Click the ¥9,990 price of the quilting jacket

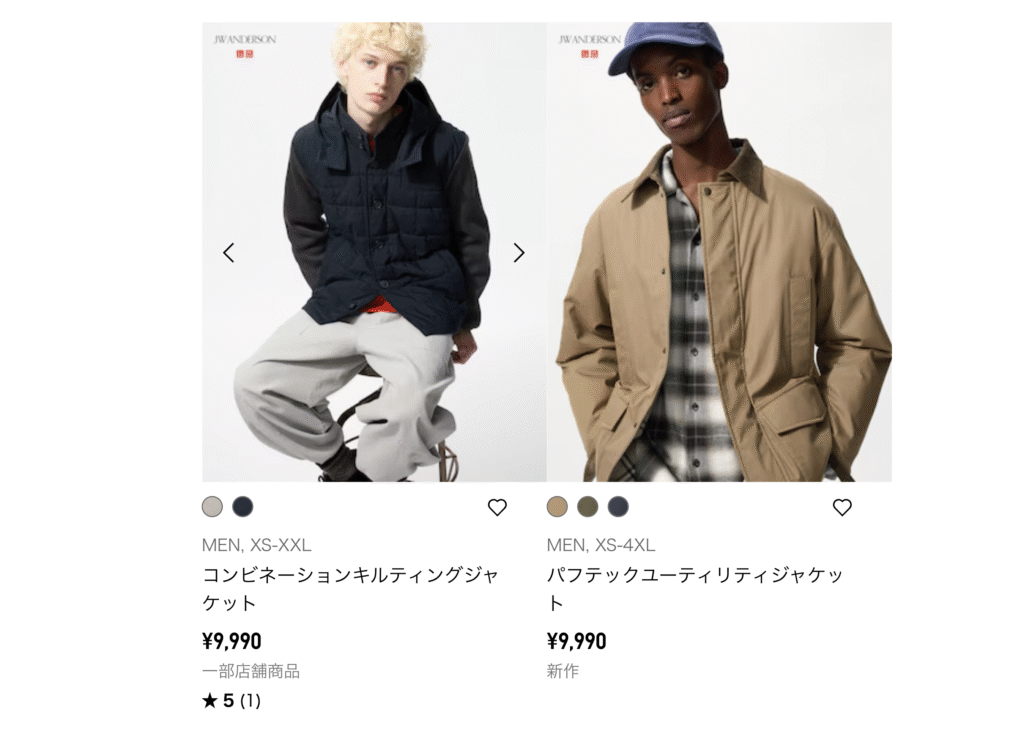232,642
